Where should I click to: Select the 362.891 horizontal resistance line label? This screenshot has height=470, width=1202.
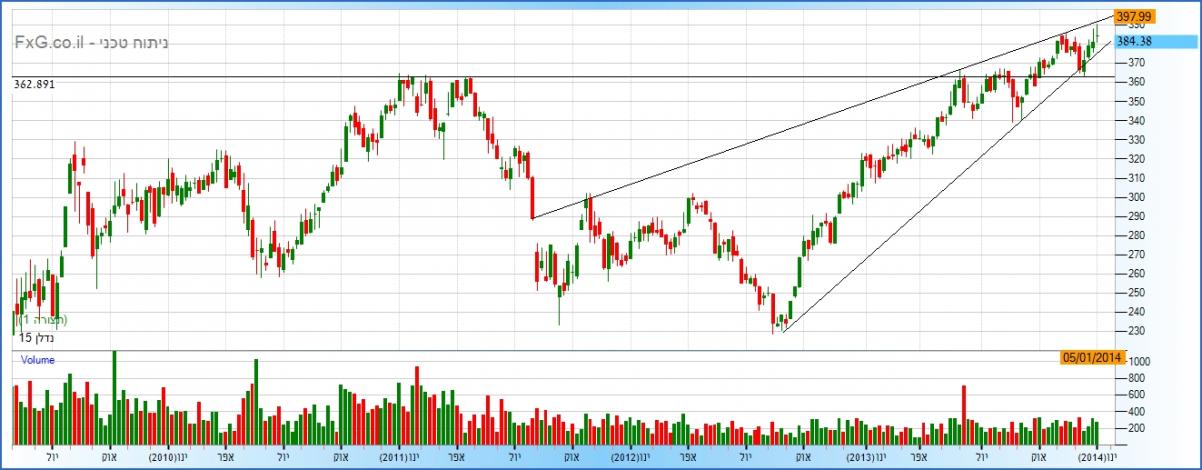pyautogui.click(x=34, y=85)
